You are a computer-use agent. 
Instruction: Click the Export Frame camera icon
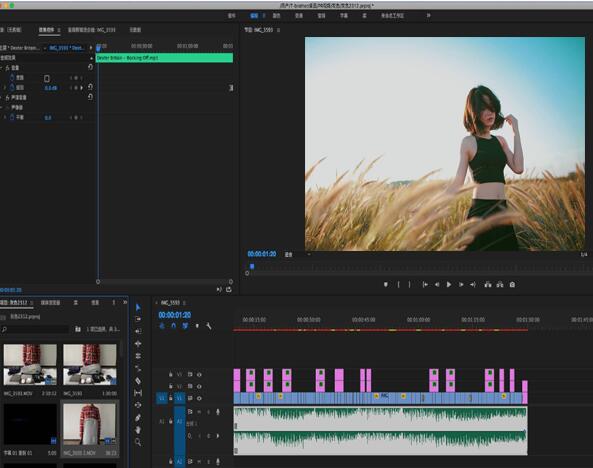coord(512,285)
